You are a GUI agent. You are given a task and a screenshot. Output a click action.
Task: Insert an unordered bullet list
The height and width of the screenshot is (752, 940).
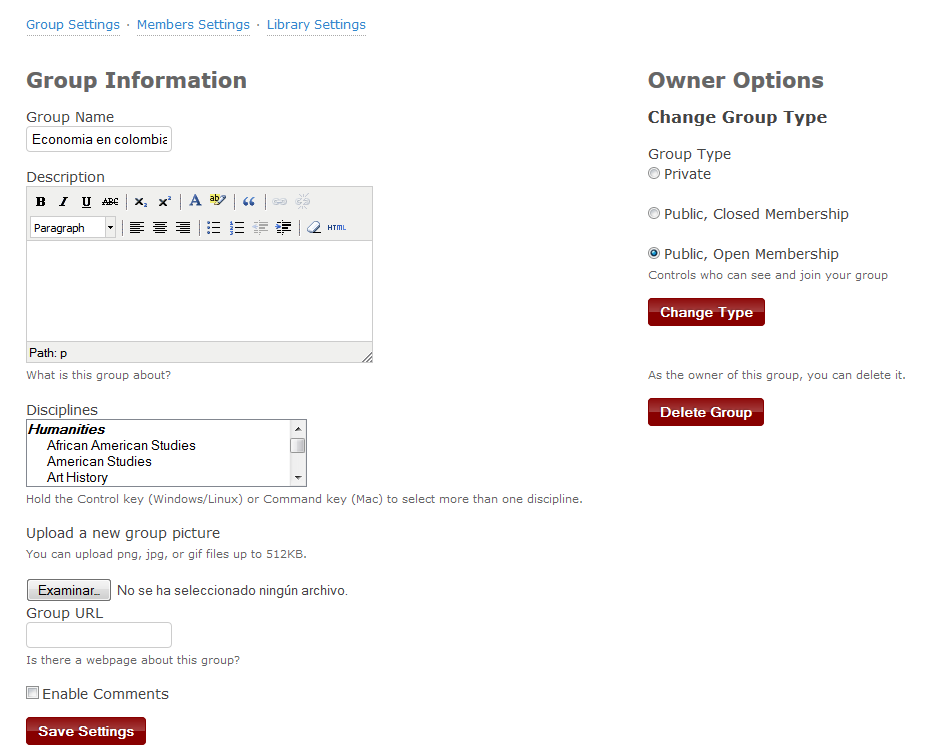pos(213,228)
